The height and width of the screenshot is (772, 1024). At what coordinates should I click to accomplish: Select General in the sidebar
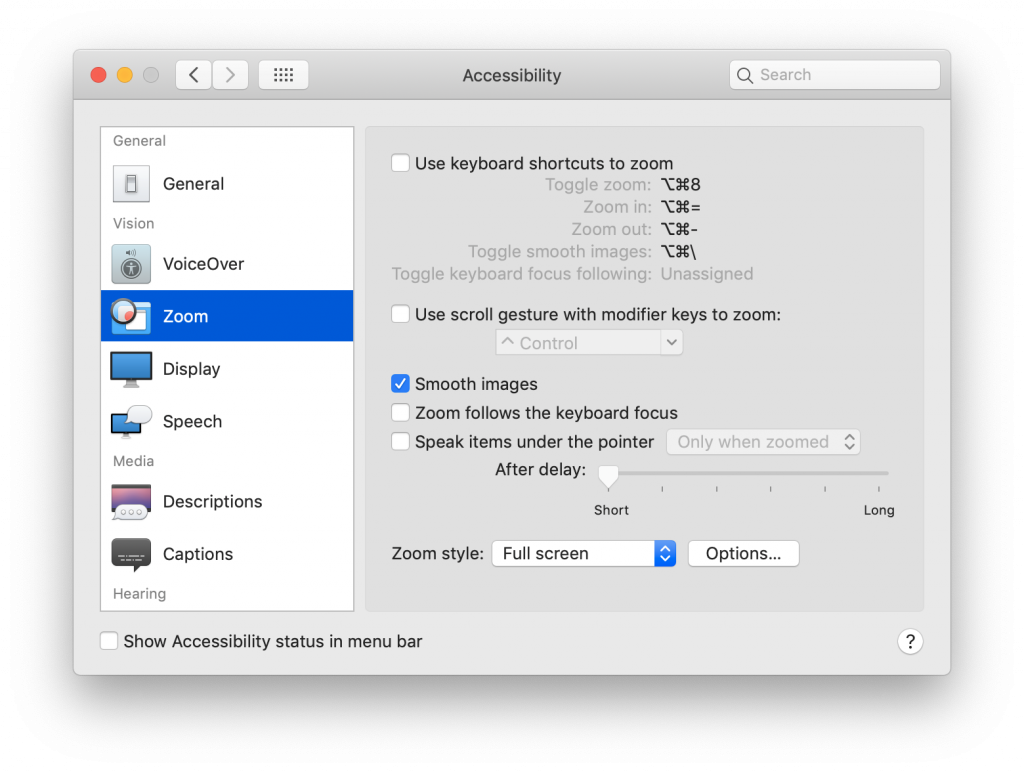(227, 184)
